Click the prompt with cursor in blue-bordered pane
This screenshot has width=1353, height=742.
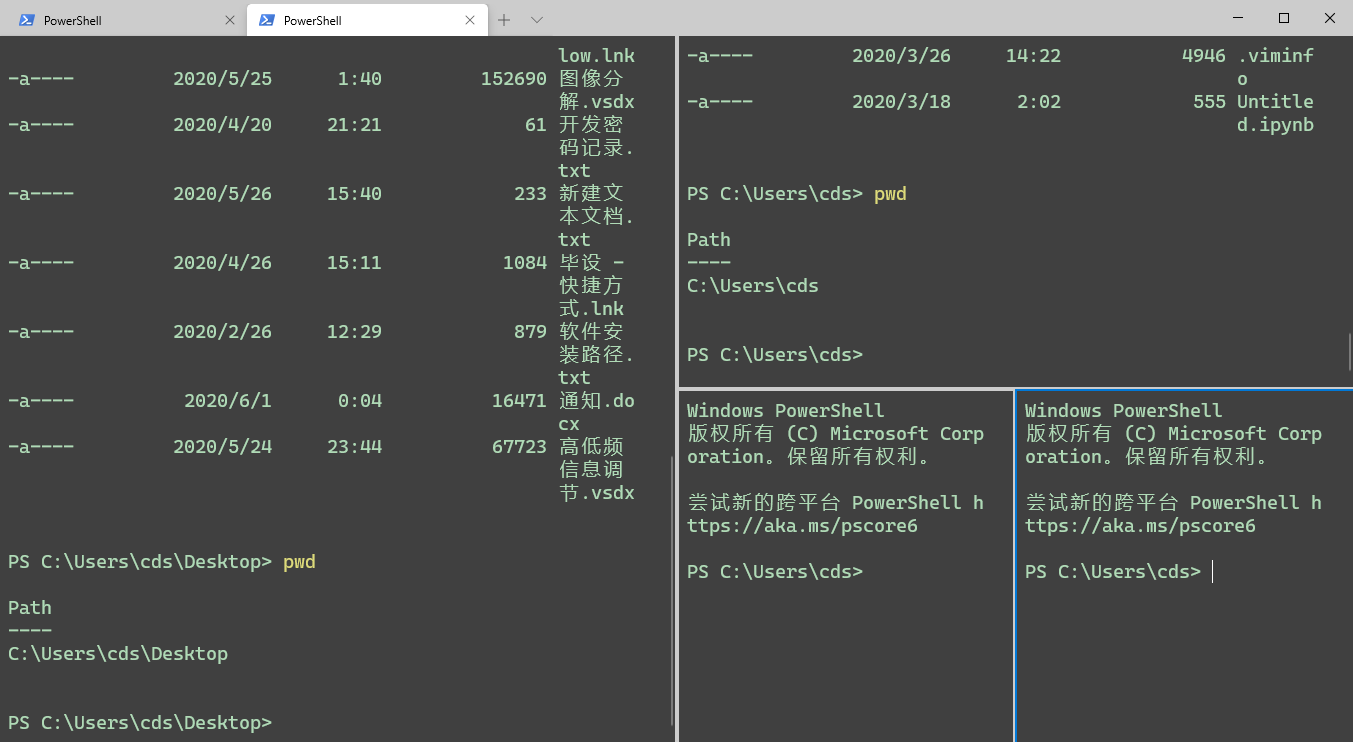1113,572
